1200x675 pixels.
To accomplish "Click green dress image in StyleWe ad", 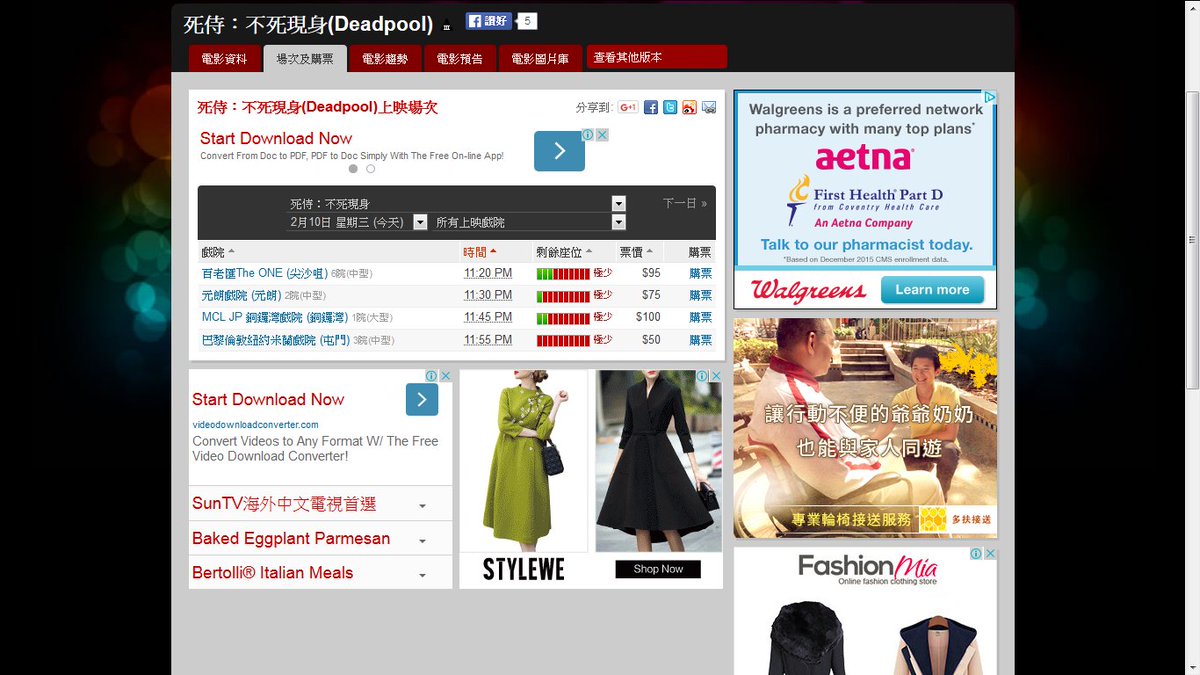I will pyautogui.click(x=524, y=461).
